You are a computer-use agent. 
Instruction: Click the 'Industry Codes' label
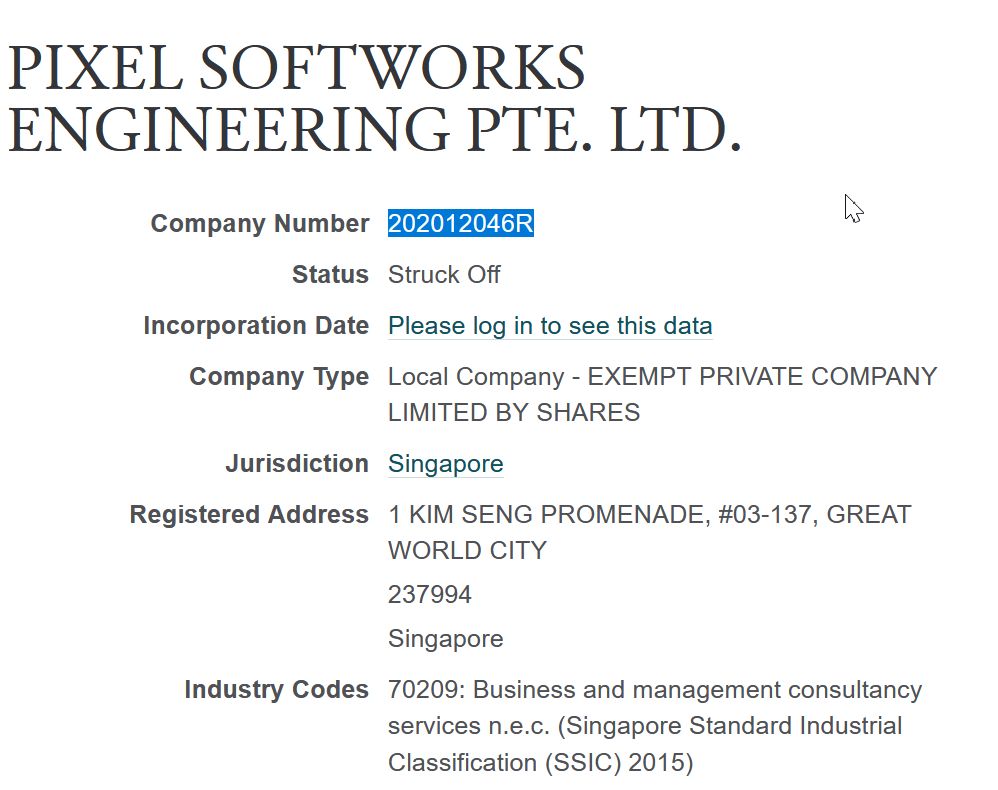(276, 689)
